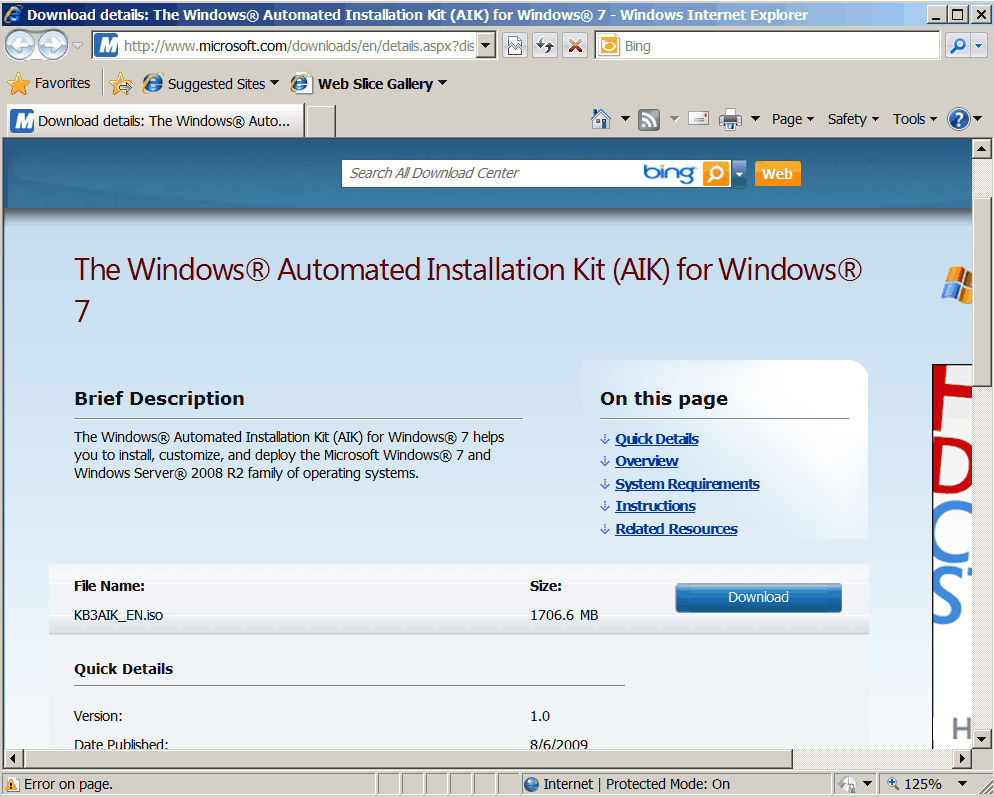Open the recent pages dropdown arrow
994x797 pixels.
(78, 46)
